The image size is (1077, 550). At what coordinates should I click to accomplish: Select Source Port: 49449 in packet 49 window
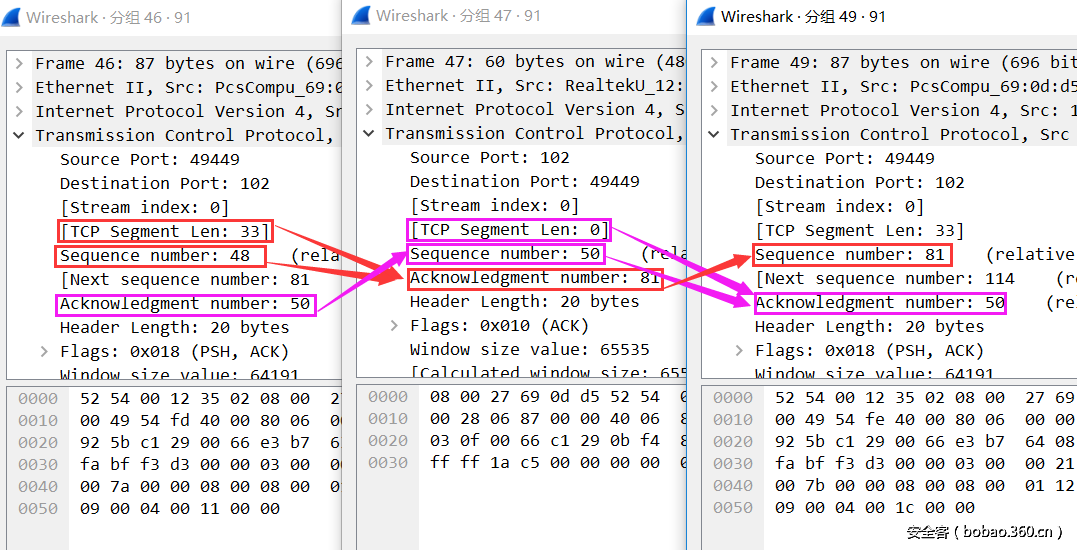(845, 159)
